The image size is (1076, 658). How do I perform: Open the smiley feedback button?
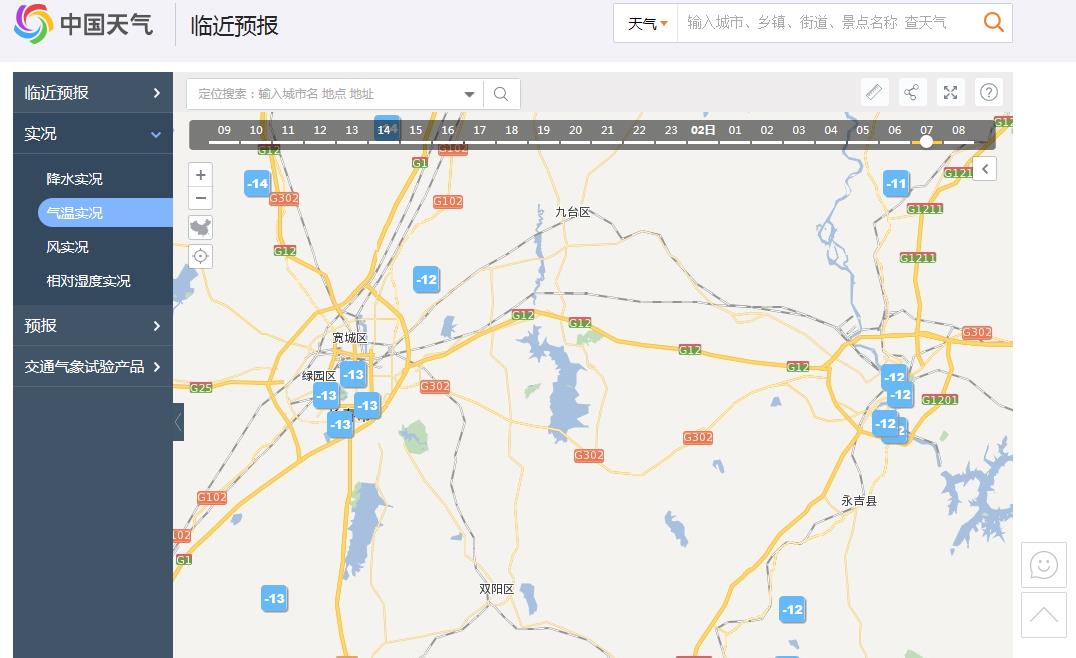pos(1043,565)
